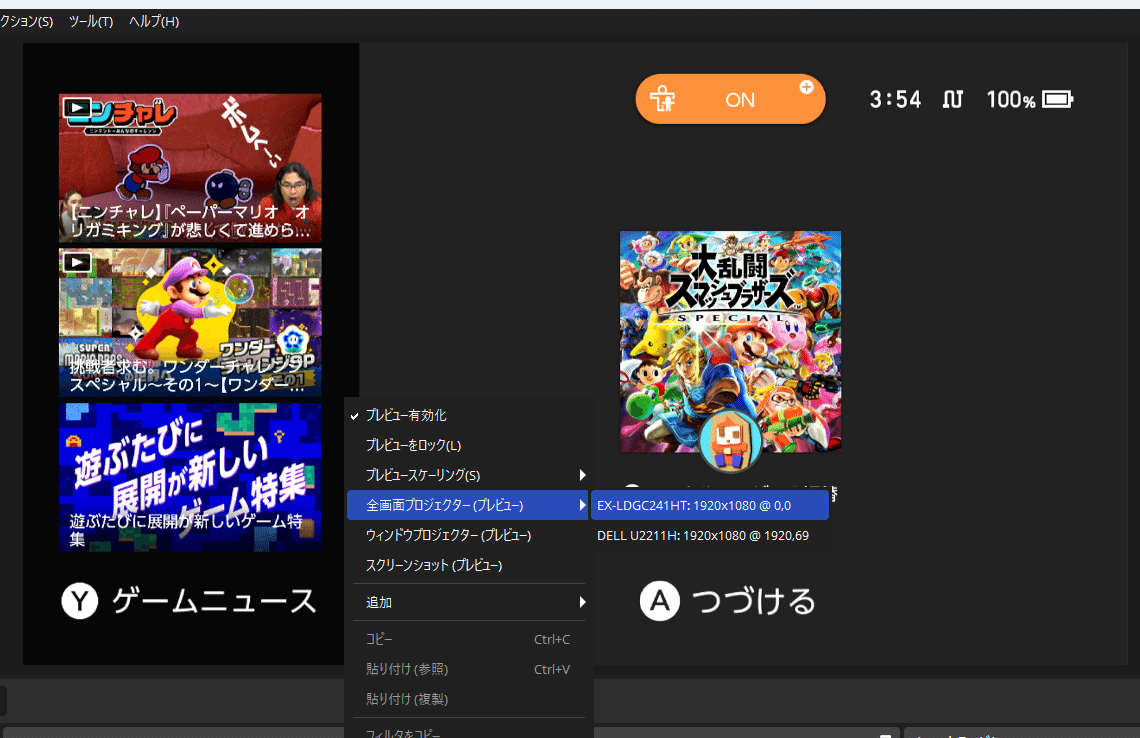Click the 100% battery percentage text
The height and width of the screenshot is (738, 1140).
[x=1011, y=100]
